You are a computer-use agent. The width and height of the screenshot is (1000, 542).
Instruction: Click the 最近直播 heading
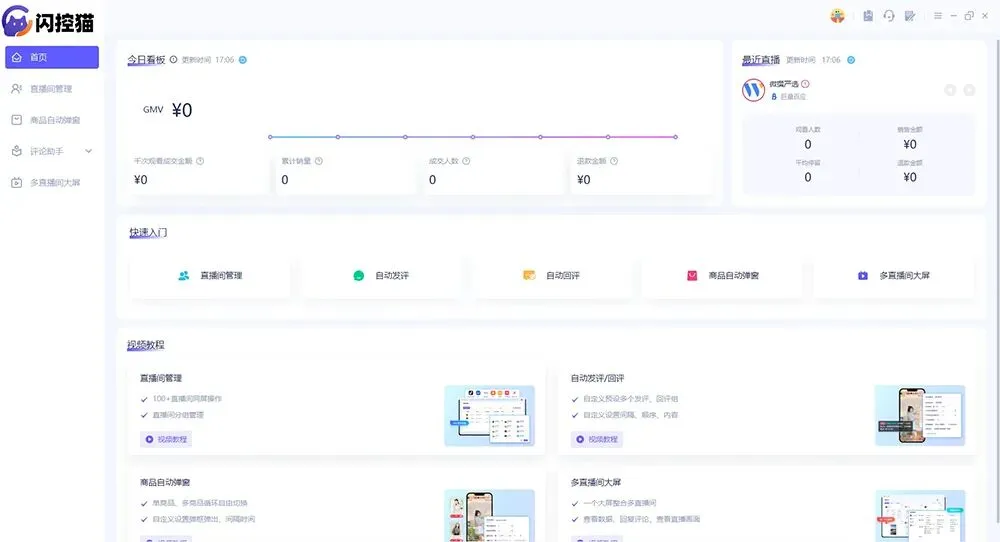[761, 60]
